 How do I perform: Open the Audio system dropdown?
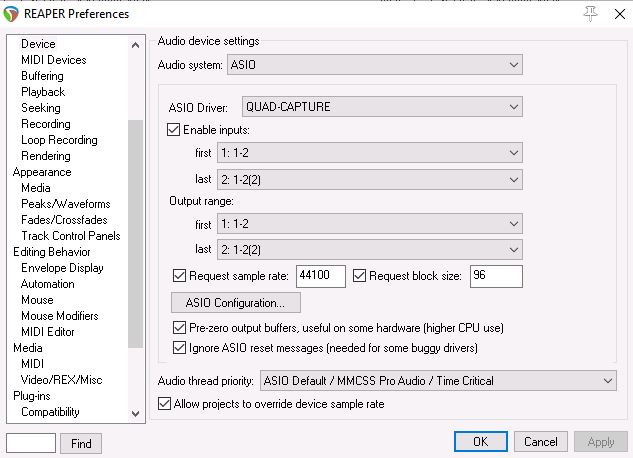(x=375, y=65)
